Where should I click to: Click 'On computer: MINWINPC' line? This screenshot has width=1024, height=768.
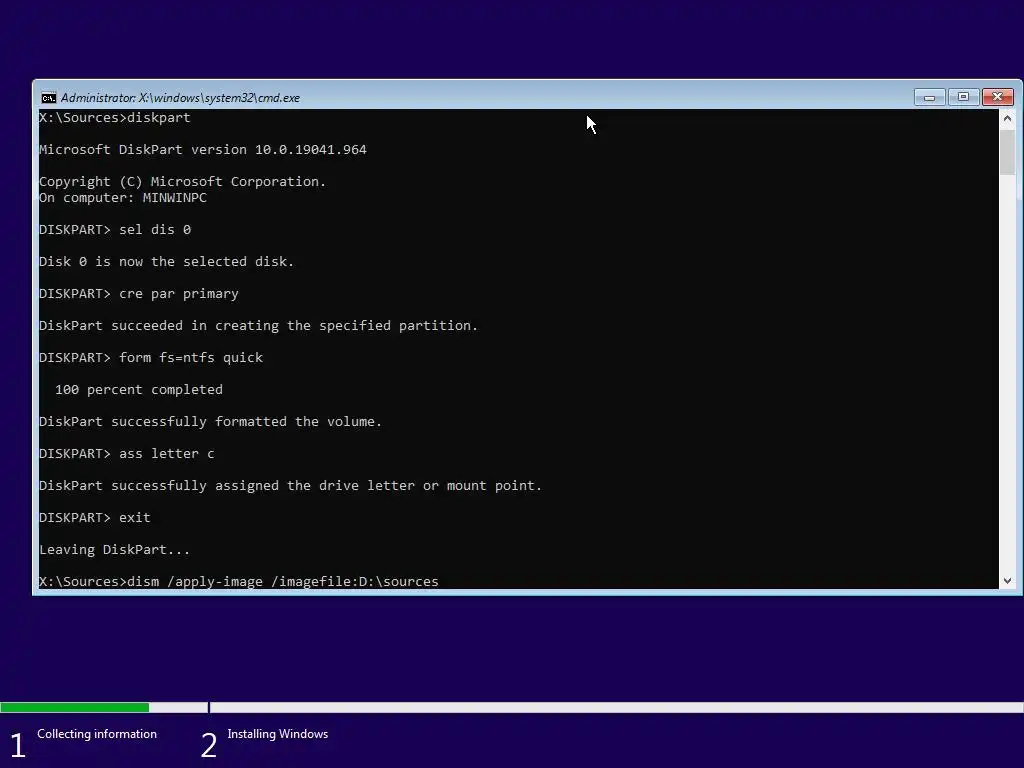(123, 198)
